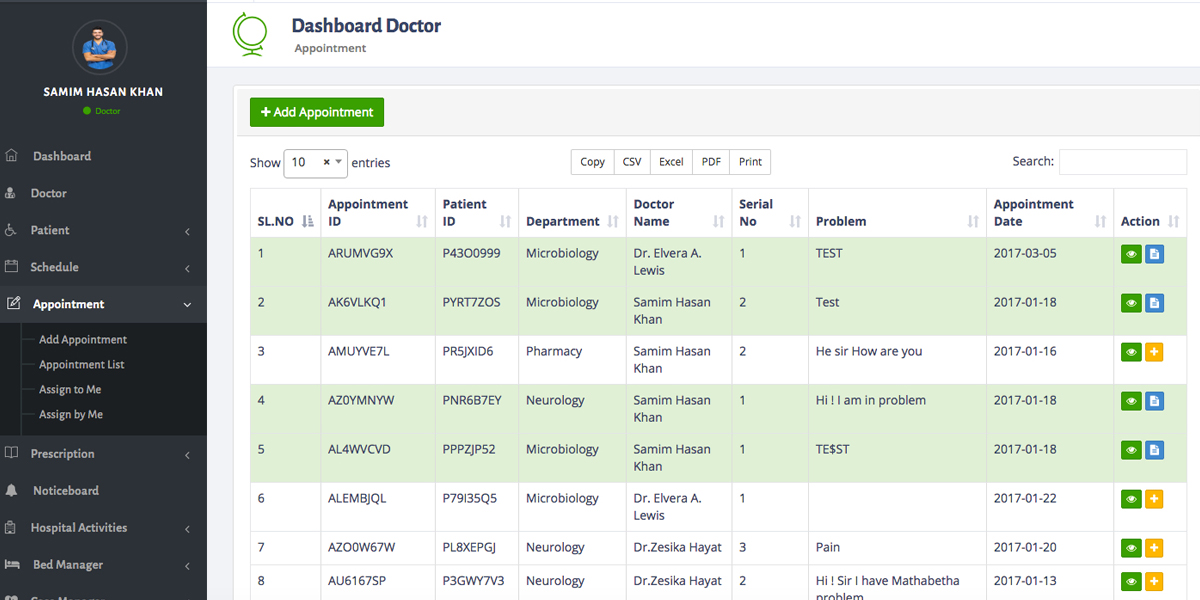Sort table by Appointment Date column arrows
Viewport: 1200px width, 600px height.
click(x=1100, y=222)
